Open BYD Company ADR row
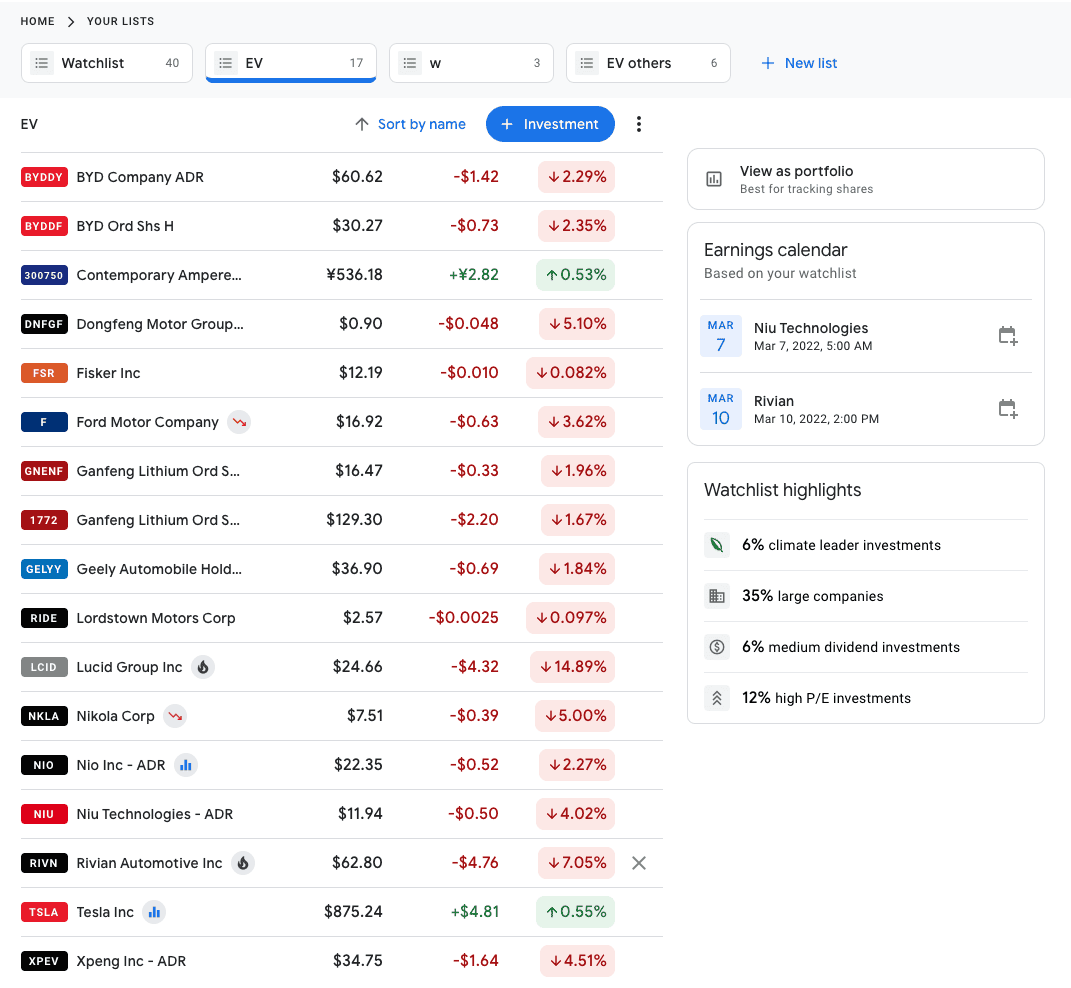The image size is (1071, 988). coord(342,177)
